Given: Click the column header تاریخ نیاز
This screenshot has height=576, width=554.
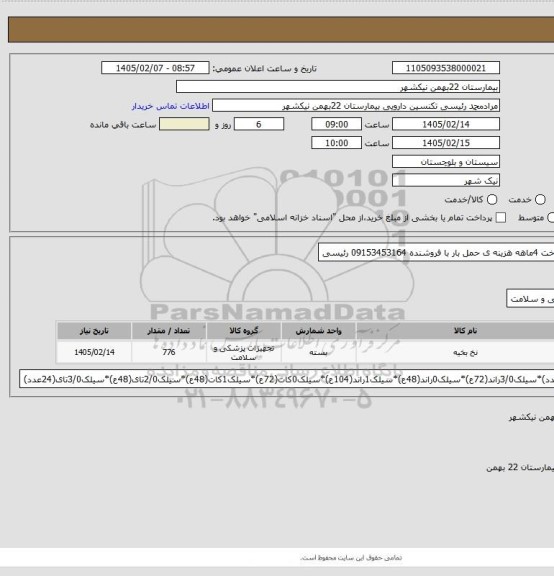Looking at the screenshot, I should tap(94, 331).
